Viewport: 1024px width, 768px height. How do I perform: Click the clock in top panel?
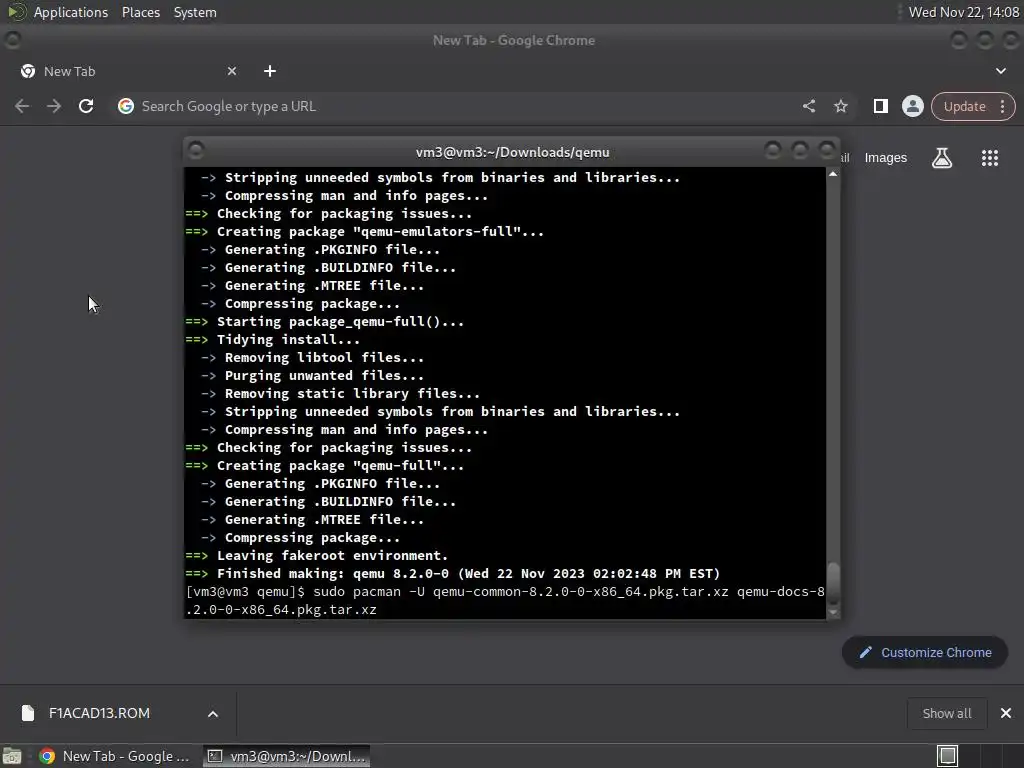963,12
